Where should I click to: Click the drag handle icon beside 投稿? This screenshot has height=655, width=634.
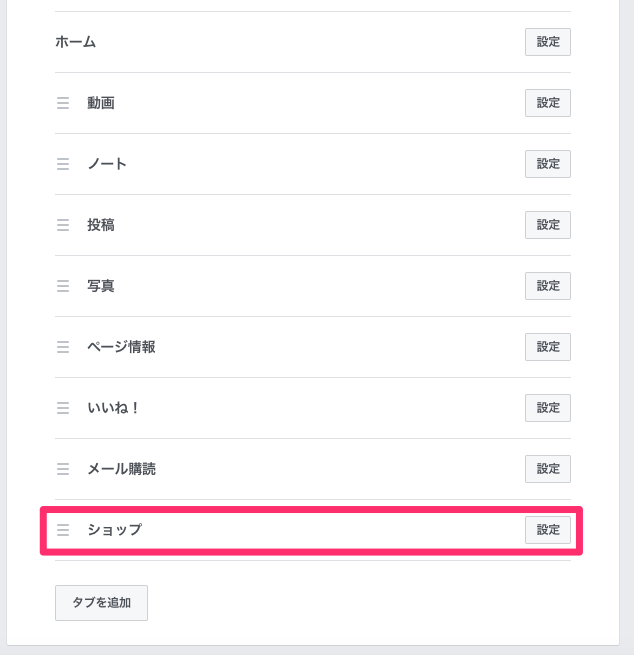[63, 225]
